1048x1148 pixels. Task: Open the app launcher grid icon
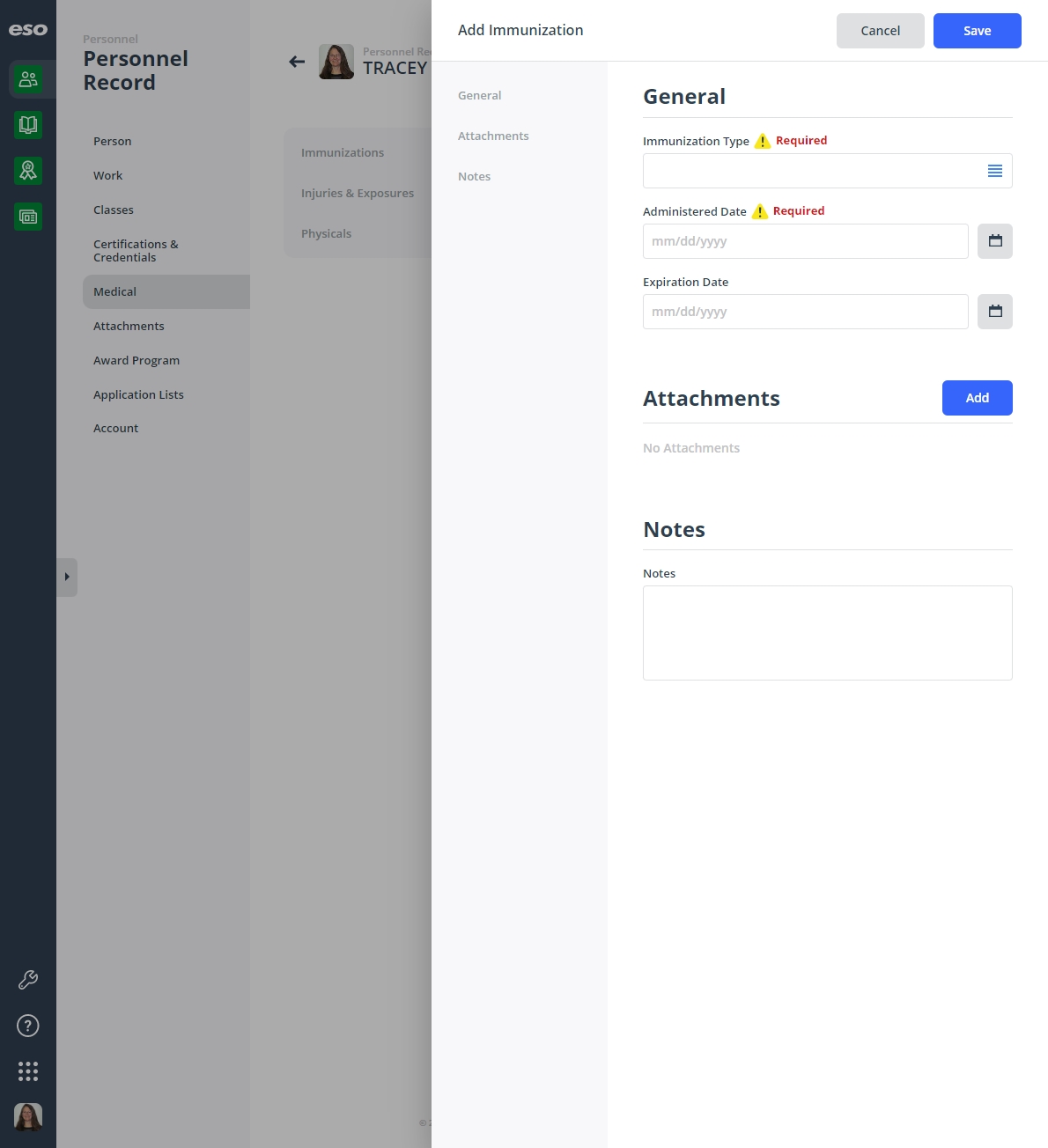point(28,1071)
